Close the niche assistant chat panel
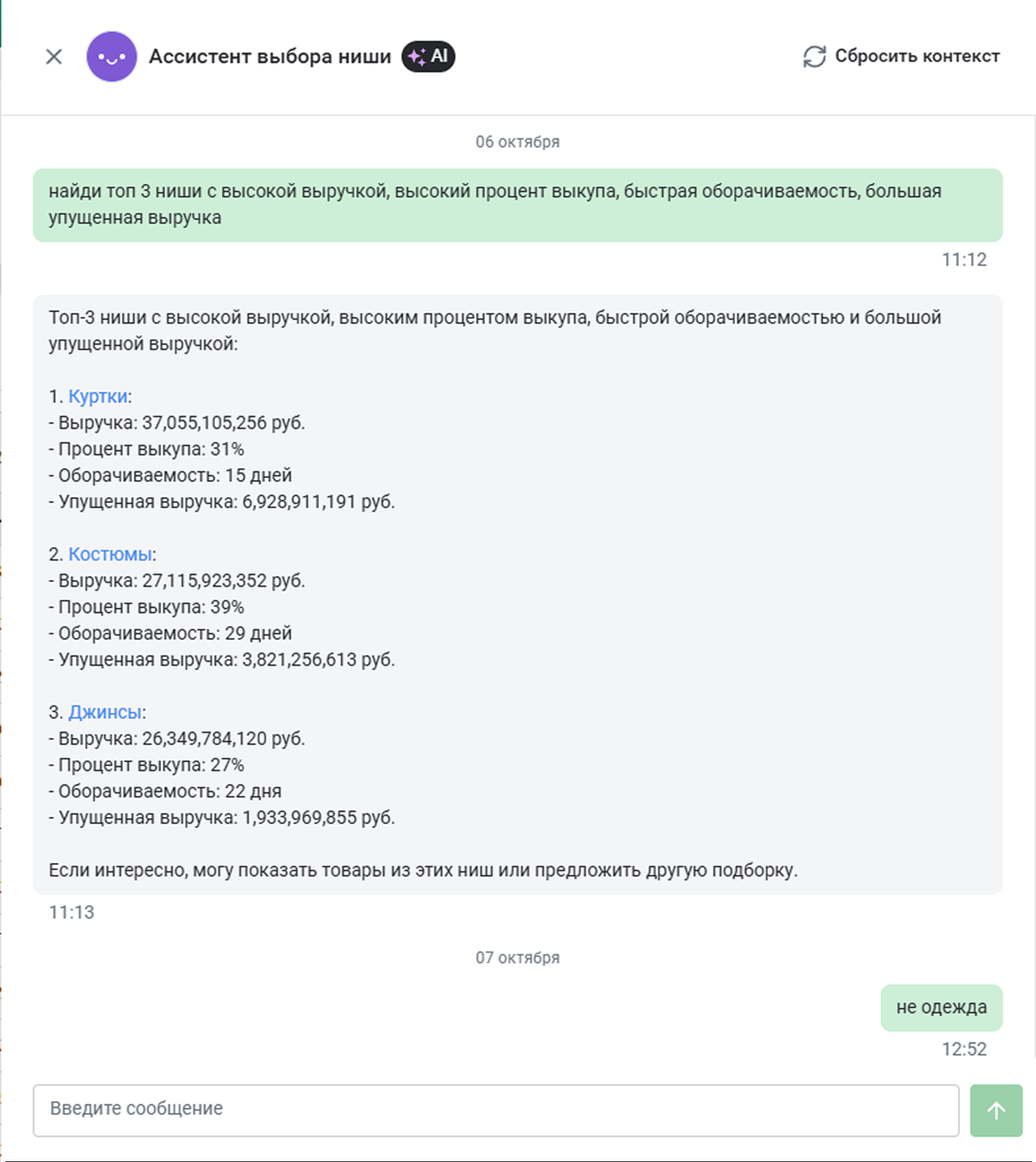The image size is (1036, 1162). pyautogui.click(x=54, y=57)
